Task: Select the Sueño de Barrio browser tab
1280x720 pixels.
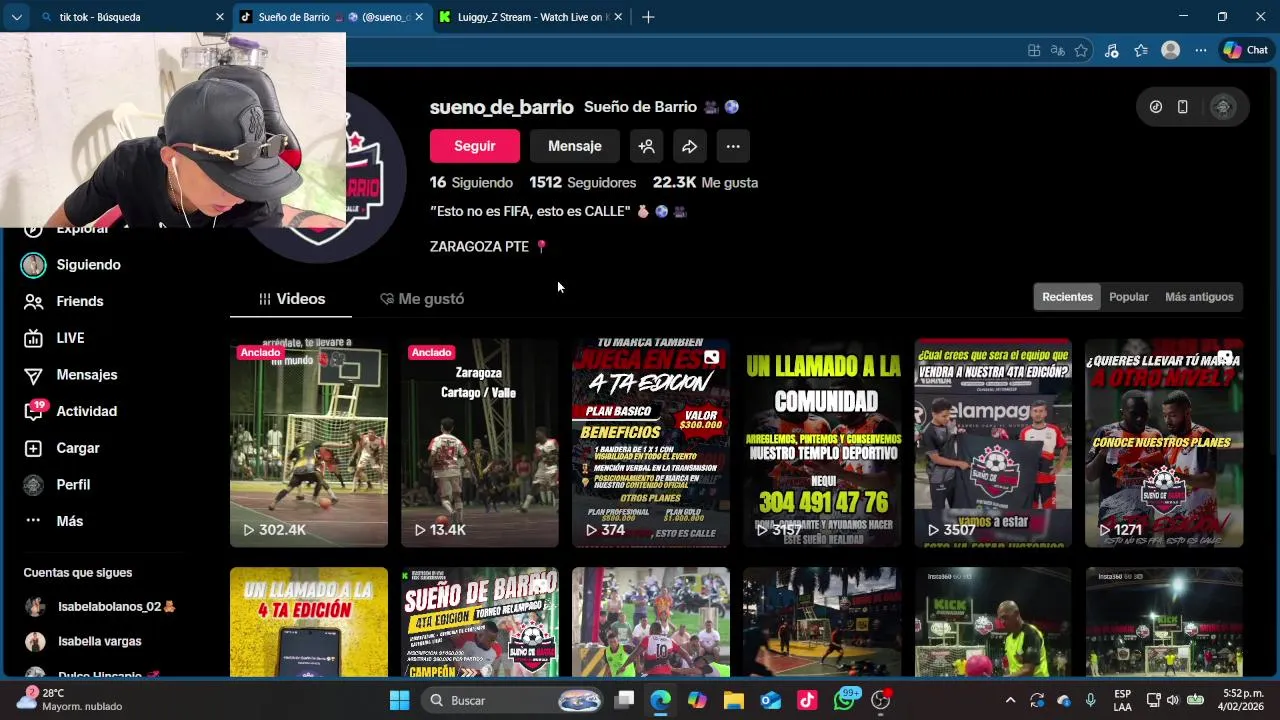Action: [x=332, y=17]
